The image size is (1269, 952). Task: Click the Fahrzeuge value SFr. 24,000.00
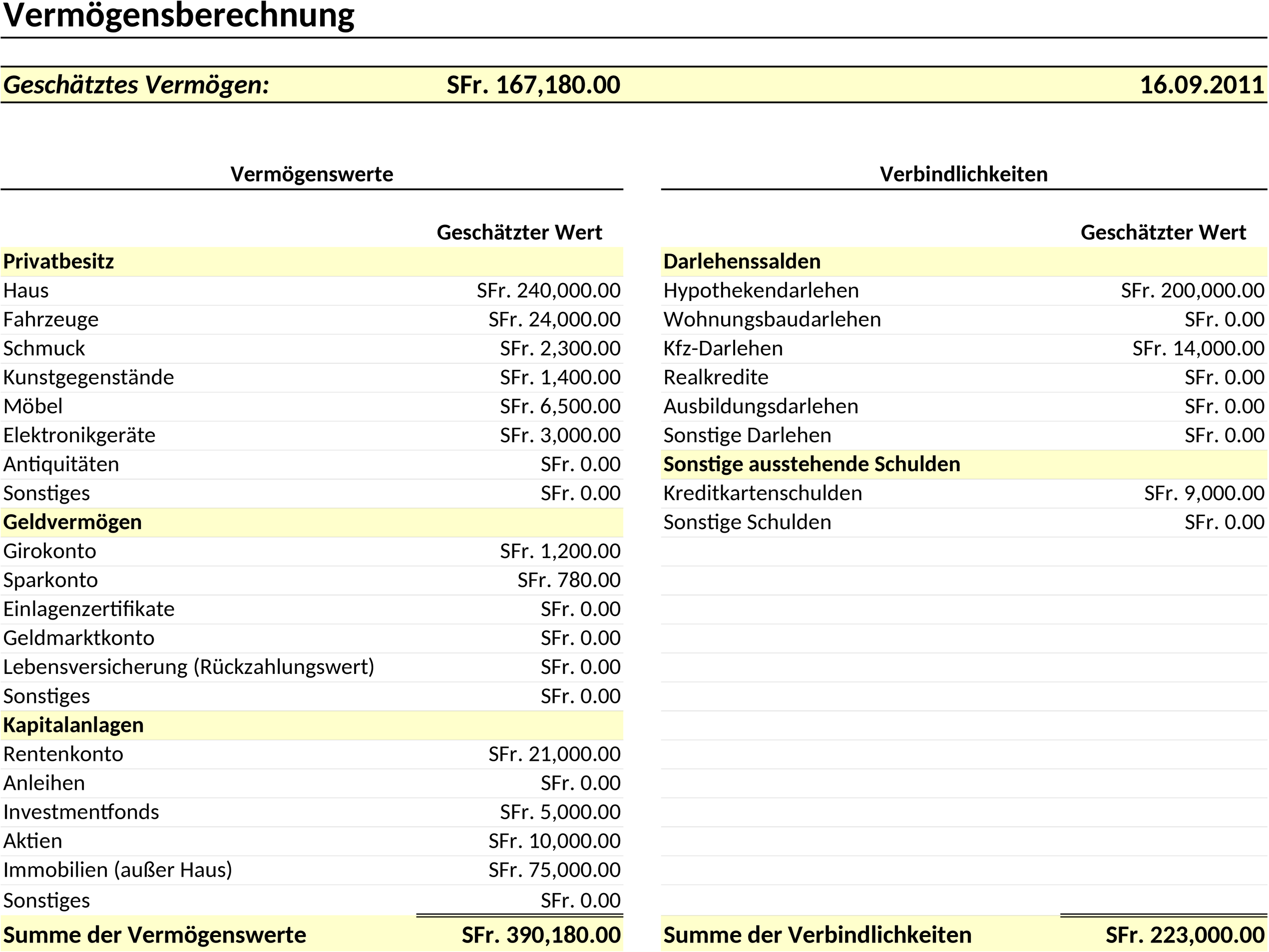(x=554, y=319)
